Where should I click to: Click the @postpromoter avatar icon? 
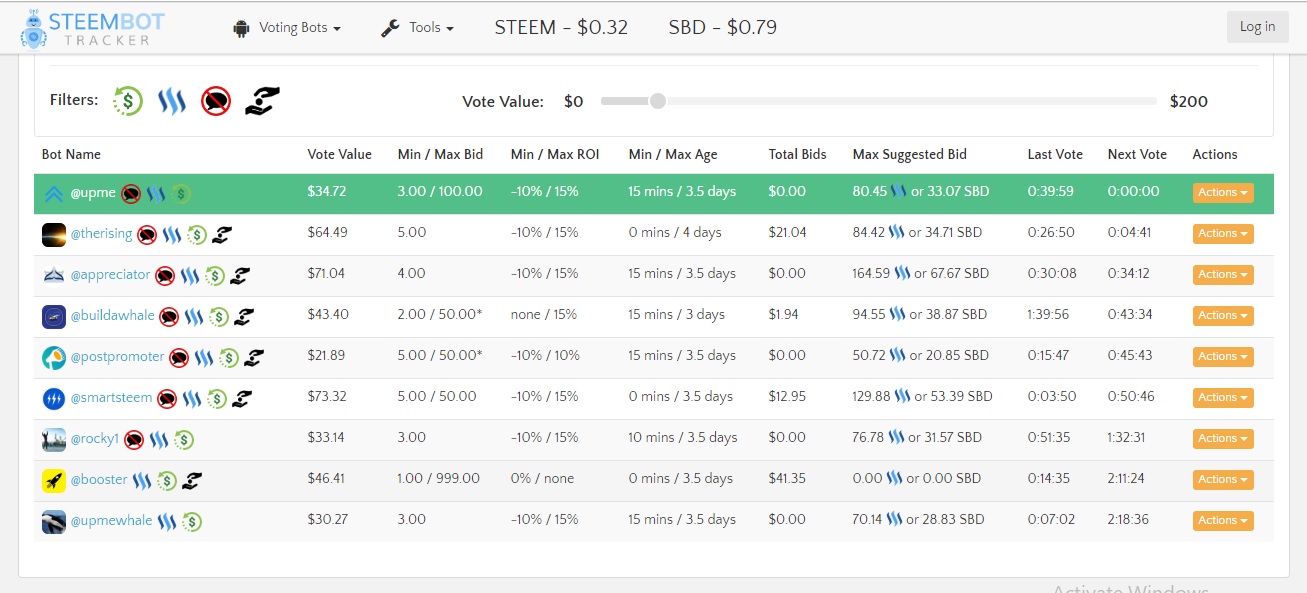tap(54, 357)
